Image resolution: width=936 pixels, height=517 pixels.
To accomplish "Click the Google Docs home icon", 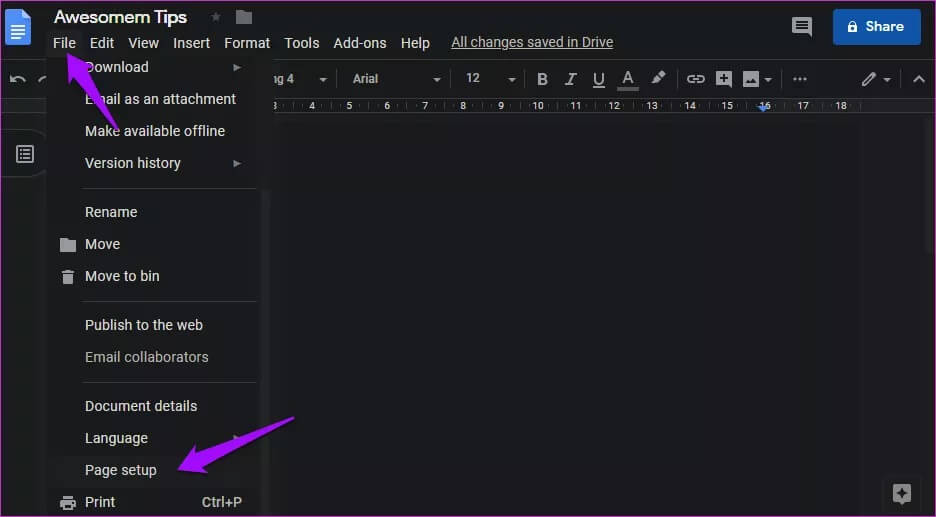I will [18, 27].
